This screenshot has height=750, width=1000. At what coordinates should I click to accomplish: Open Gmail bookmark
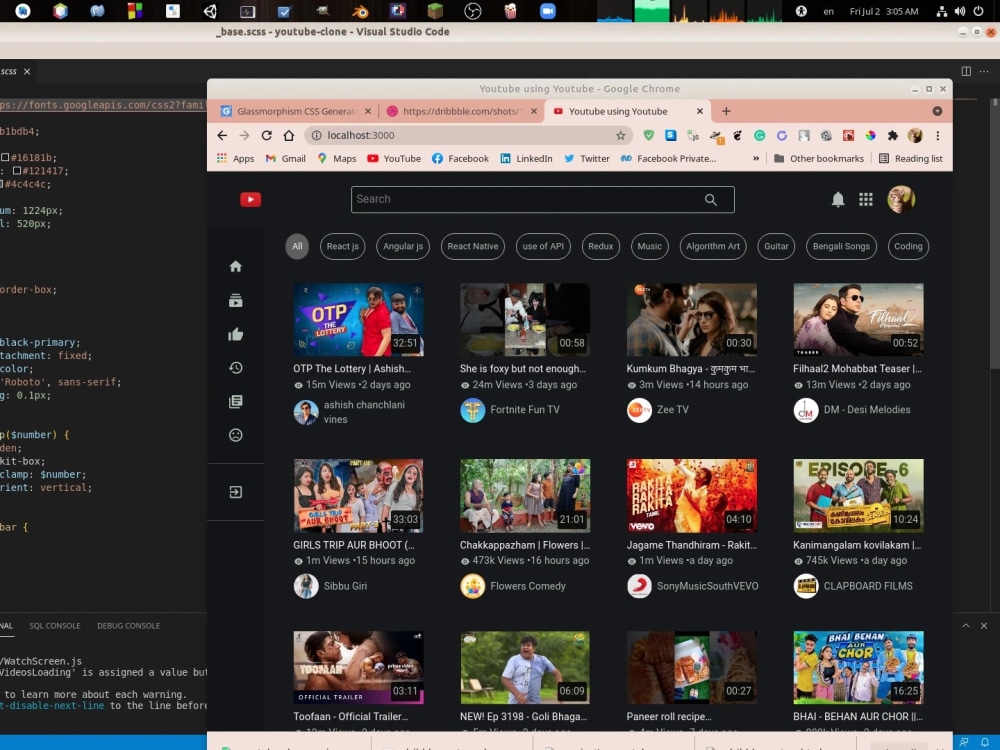pyautogui.click(x=286, y=158)
